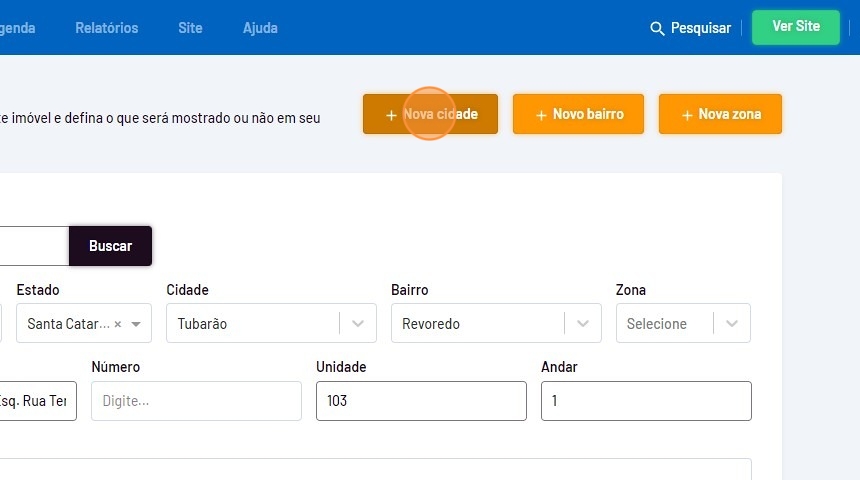The width and height of the screenshot is (860, 480).
Task: Click the plus icon on Novo bairro
Action: [x=541, y=115]
